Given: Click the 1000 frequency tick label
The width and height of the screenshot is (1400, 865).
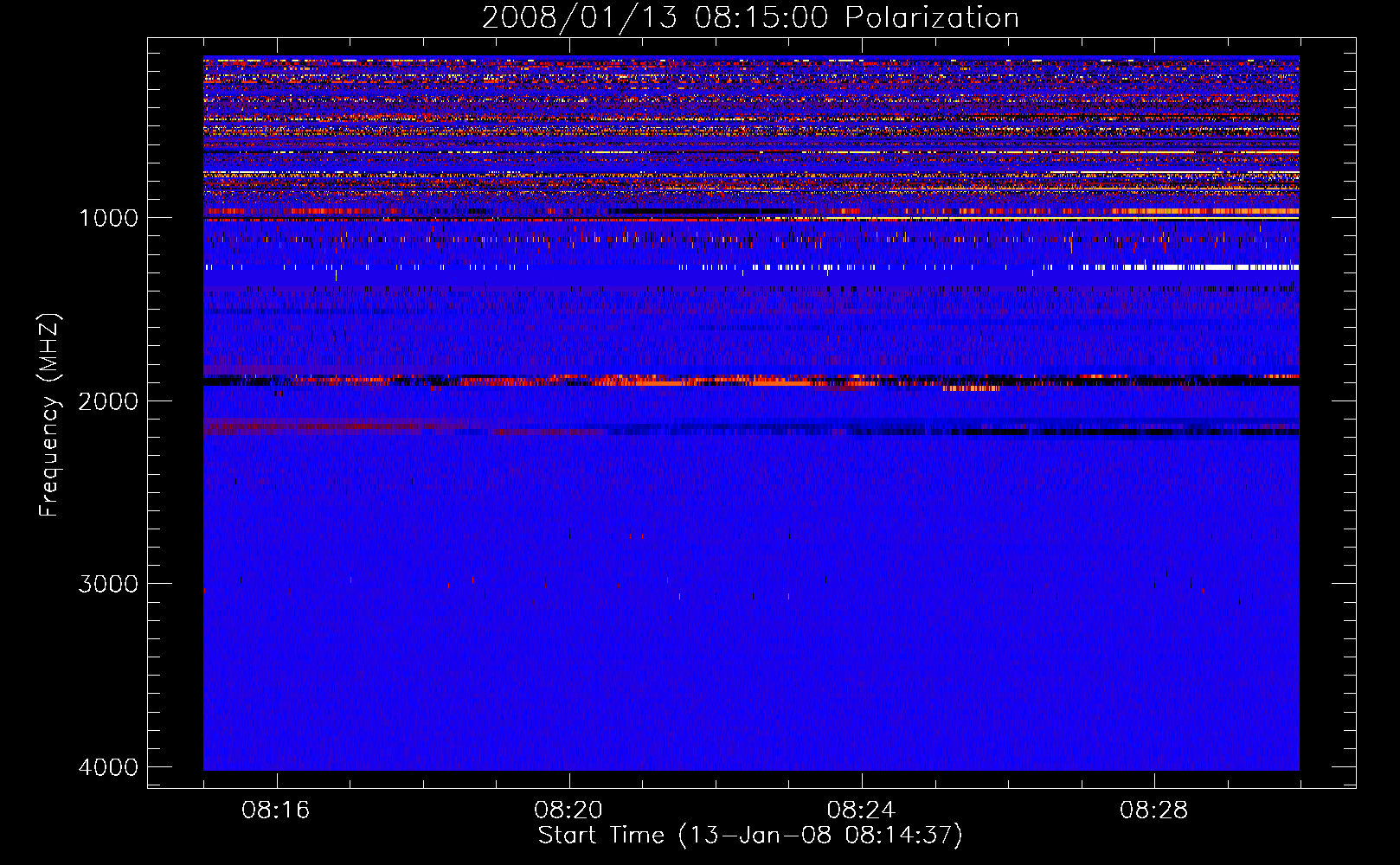Looking at the screenshot, I should (x=108, y=218).
